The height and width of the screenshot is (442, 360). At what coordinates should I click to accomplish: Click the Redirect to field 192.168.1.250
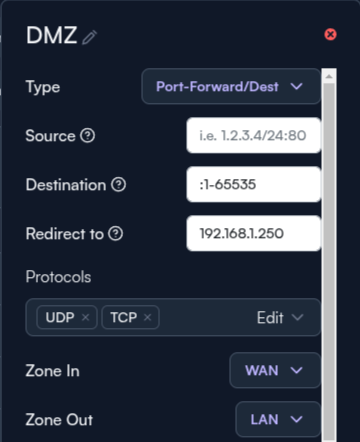pos(254,233)
